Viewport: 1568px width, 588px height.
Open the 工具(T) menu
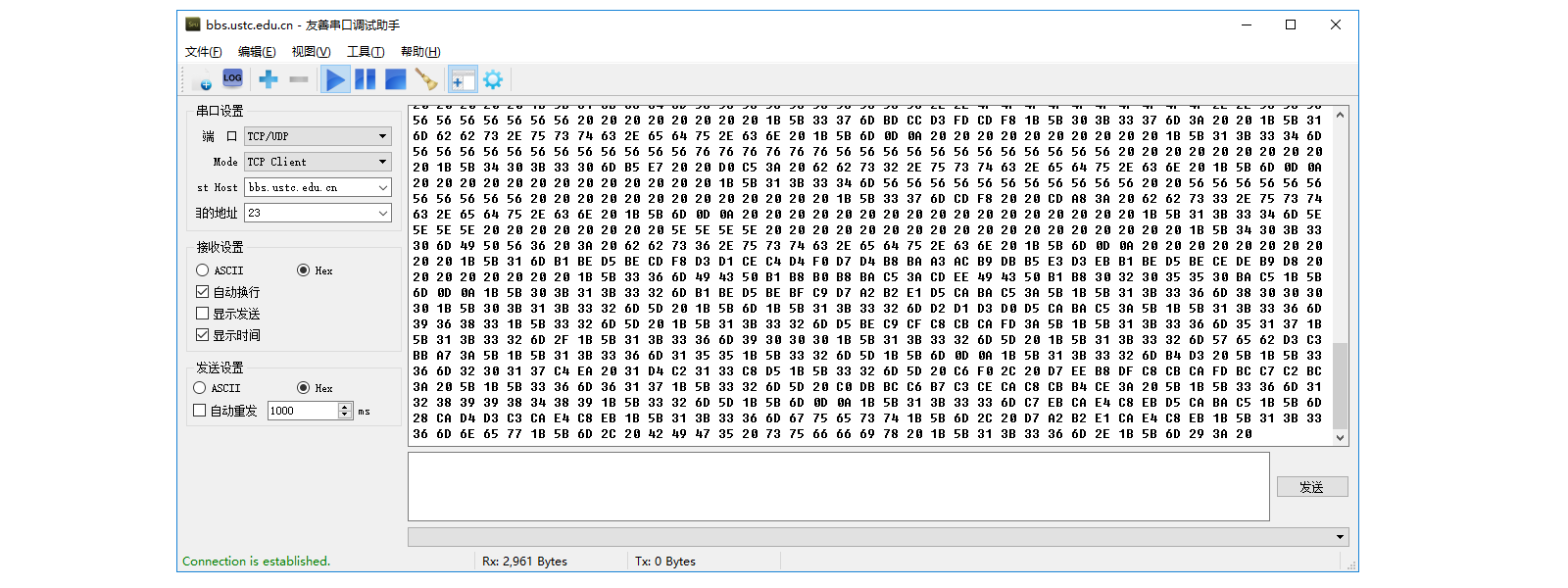click(x=365, y=52)
